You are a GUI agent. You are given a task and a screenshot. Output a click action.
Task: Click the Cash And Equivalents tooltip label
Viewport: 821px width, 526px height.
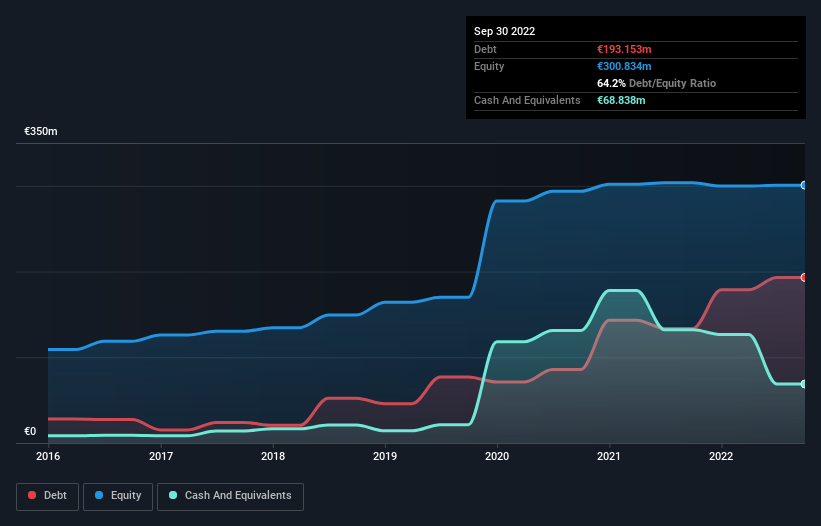pyautogui.click(x=527, y=100)
